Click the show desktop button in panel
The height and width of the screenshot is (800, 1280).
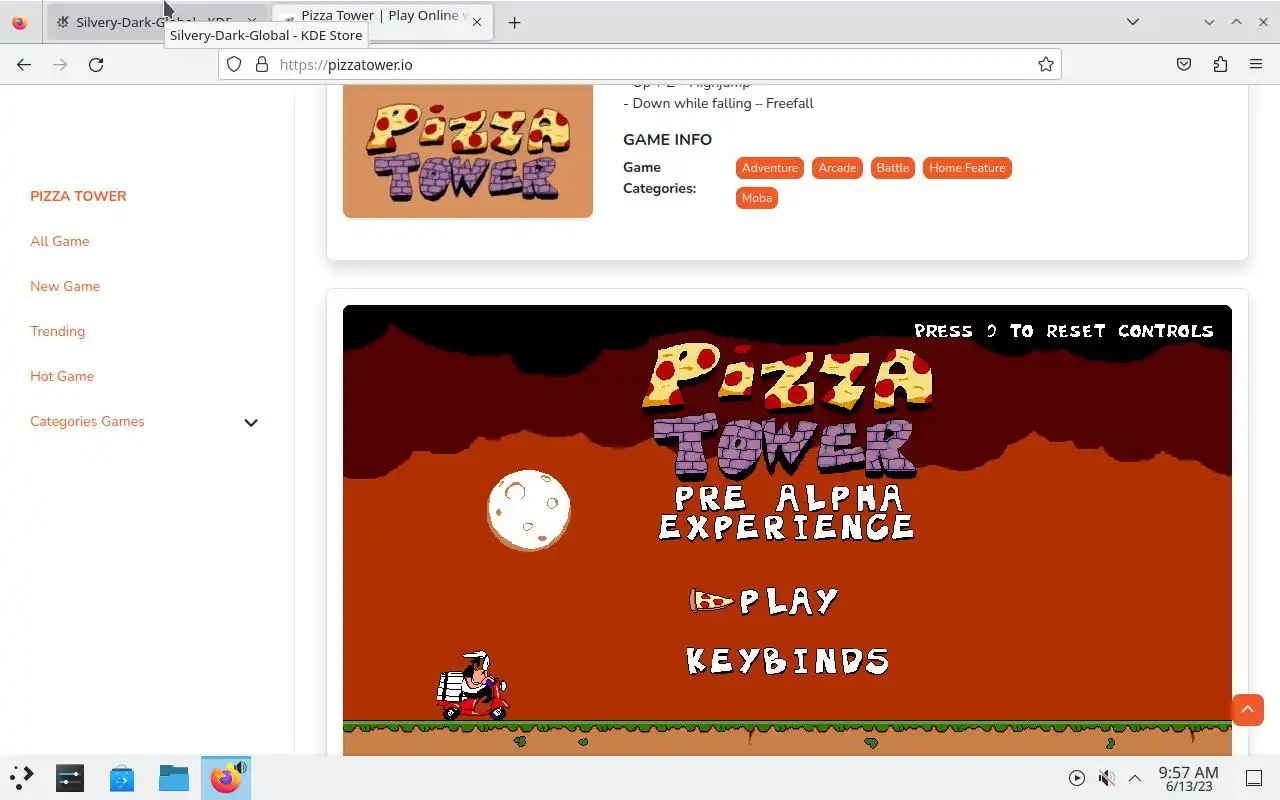1254,778
